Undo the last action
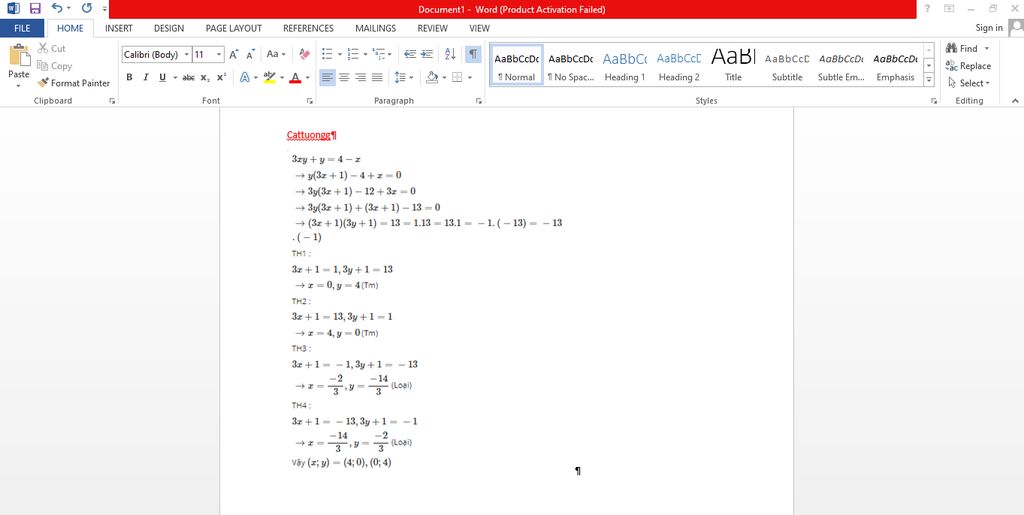Viewport: 1024px width, 515px height. coord(57,8)
